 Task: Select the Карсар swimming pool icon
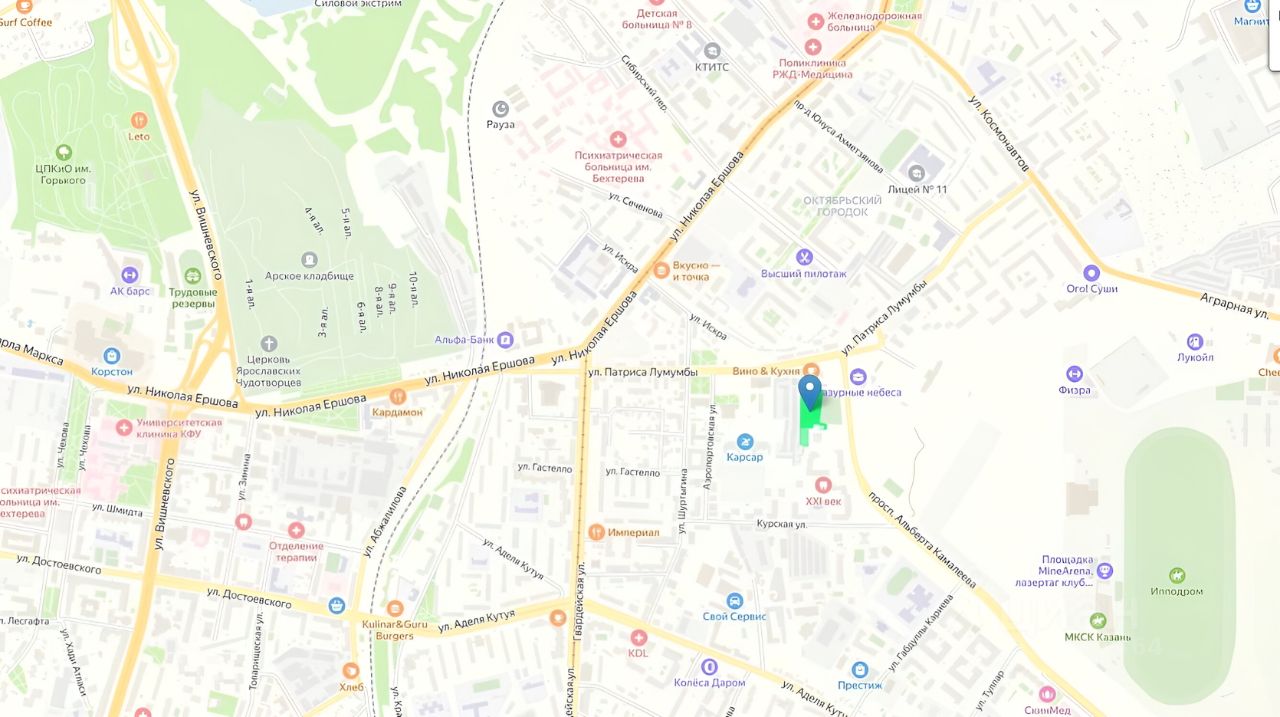744,441
